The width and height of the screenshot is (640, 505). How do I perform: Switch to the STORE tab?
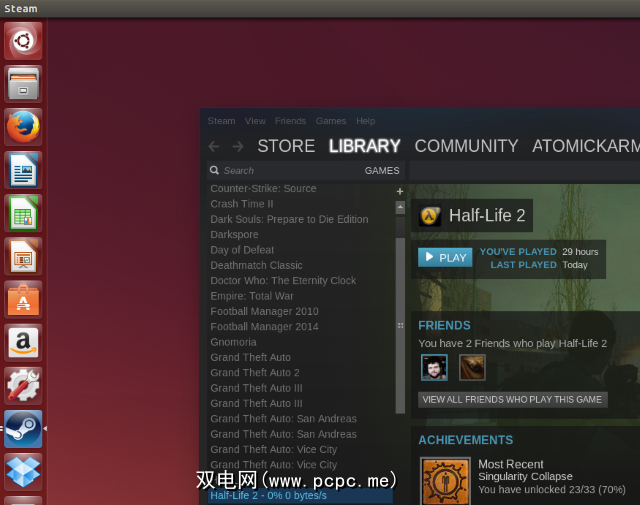286,146
